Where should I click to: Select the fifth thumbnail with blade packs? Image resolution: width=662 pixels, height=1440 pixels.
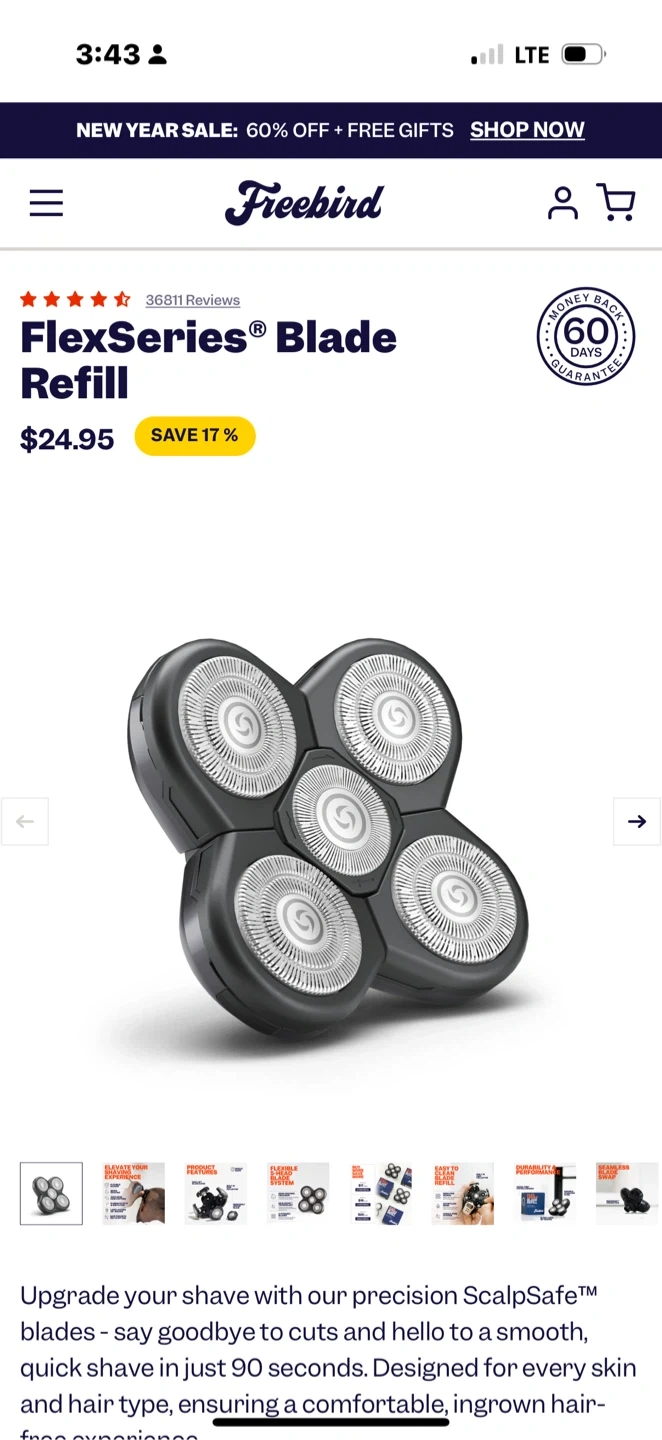[380, 1194]
